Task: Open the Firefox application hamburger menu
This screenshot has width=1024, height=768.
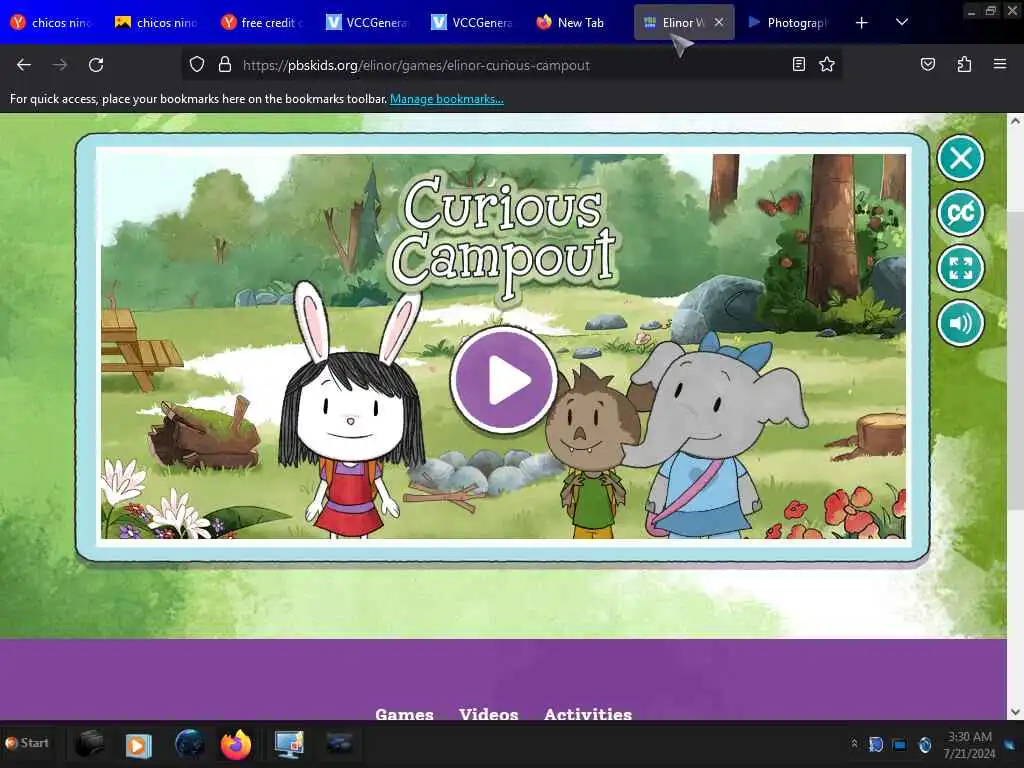Action: click(999, 64)
